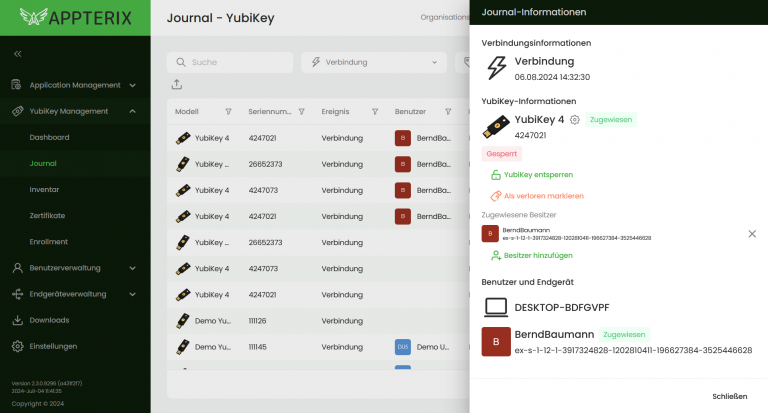This screenshot has height=413, width=768.
Task: Click the Downloads arrow icon
Action: [x=17, y=320]
